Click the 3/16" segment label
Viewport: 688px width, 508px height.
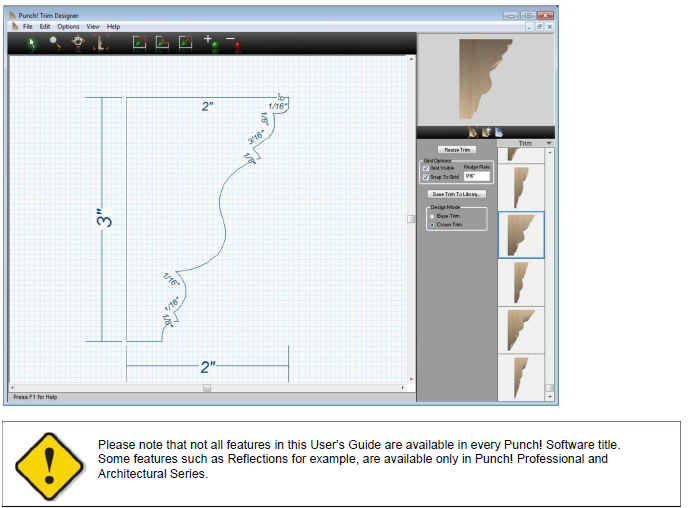tap(256, 137)
